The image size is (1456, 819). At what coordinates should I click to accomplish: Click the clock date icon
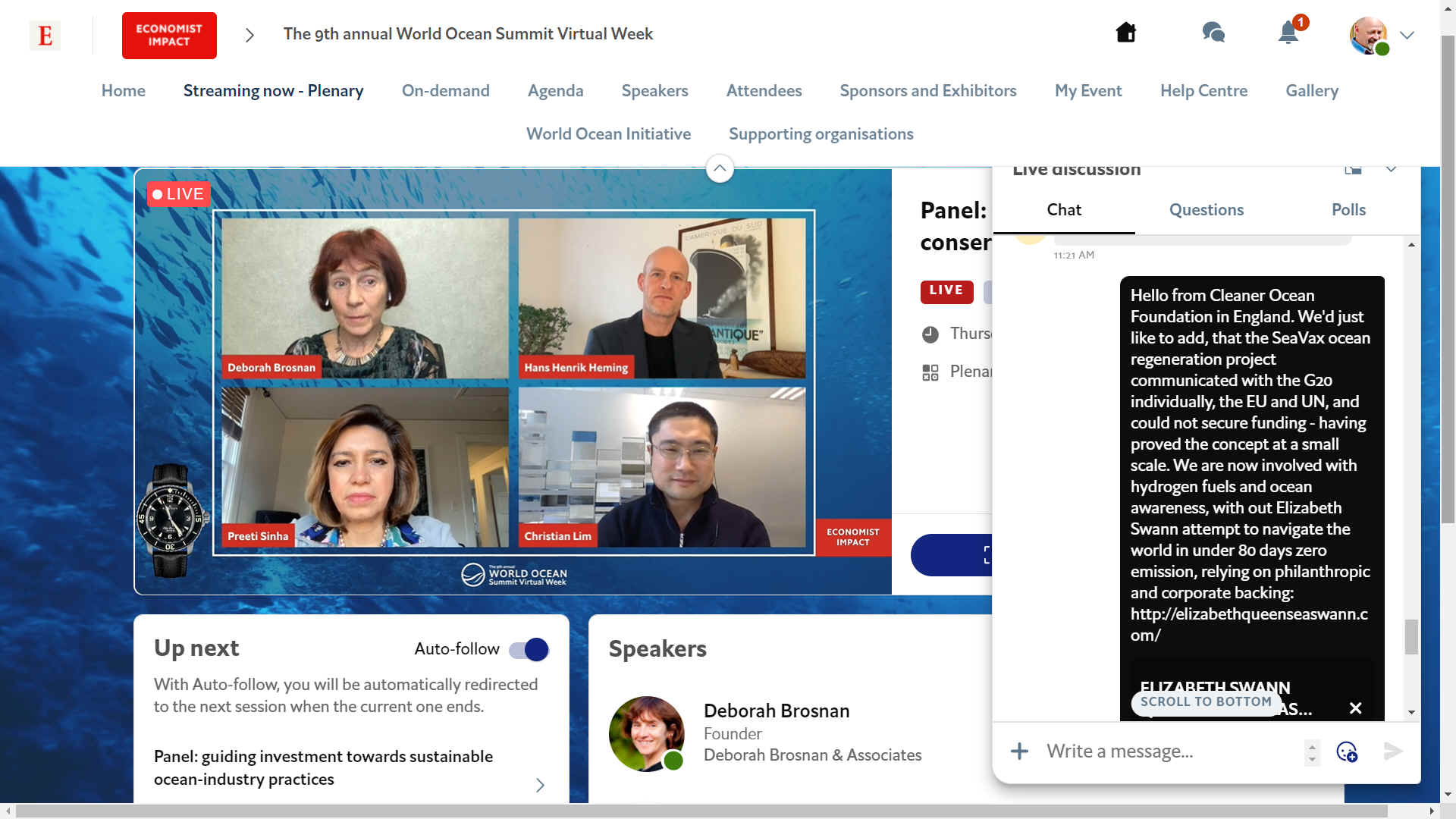930,334
